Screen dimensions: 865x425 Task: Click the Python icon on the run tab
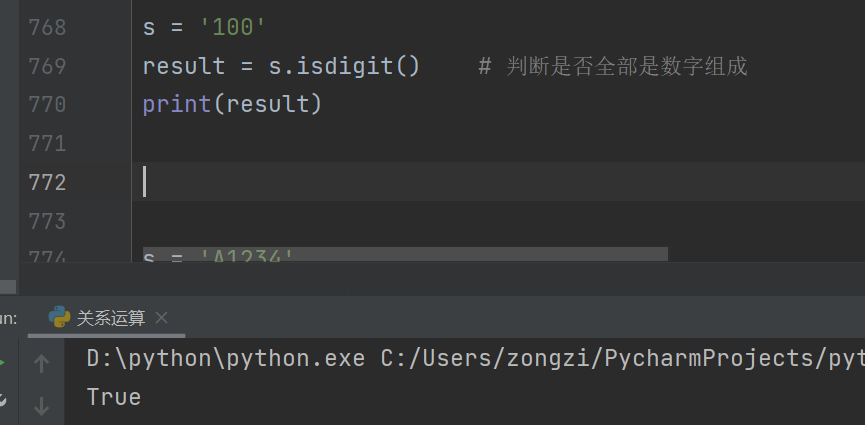(59, 317)
